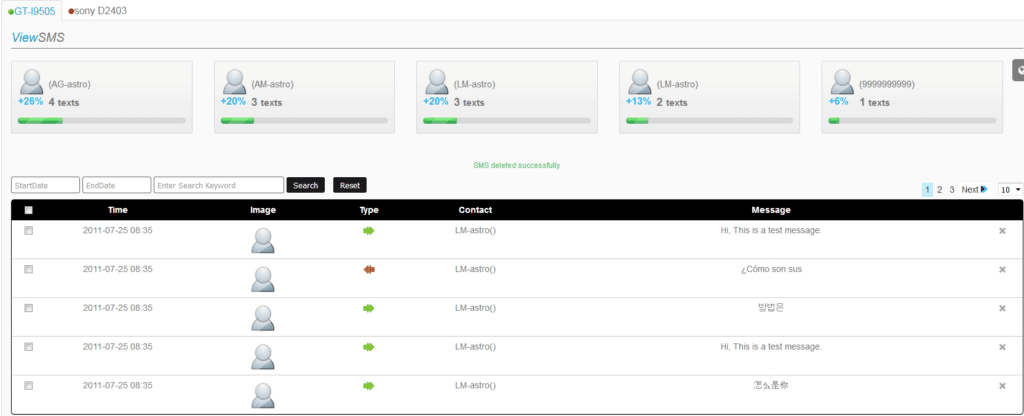Click the 'SMS deleted successfully.' notice
Viewport: 1024px width, 416px height.
click(x=517, y=165)
